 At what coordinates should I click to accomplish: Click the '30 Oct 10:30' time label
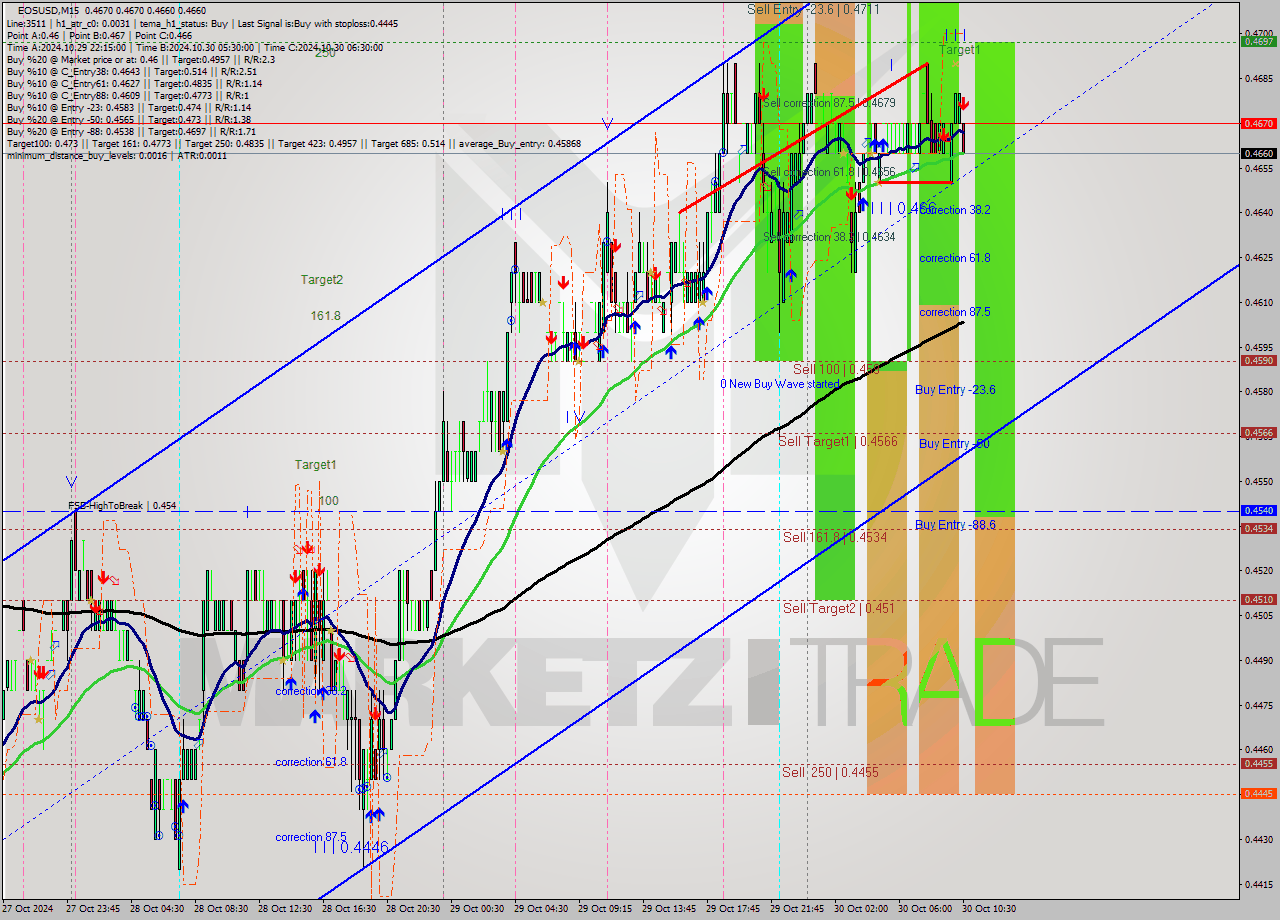point(989,909)
